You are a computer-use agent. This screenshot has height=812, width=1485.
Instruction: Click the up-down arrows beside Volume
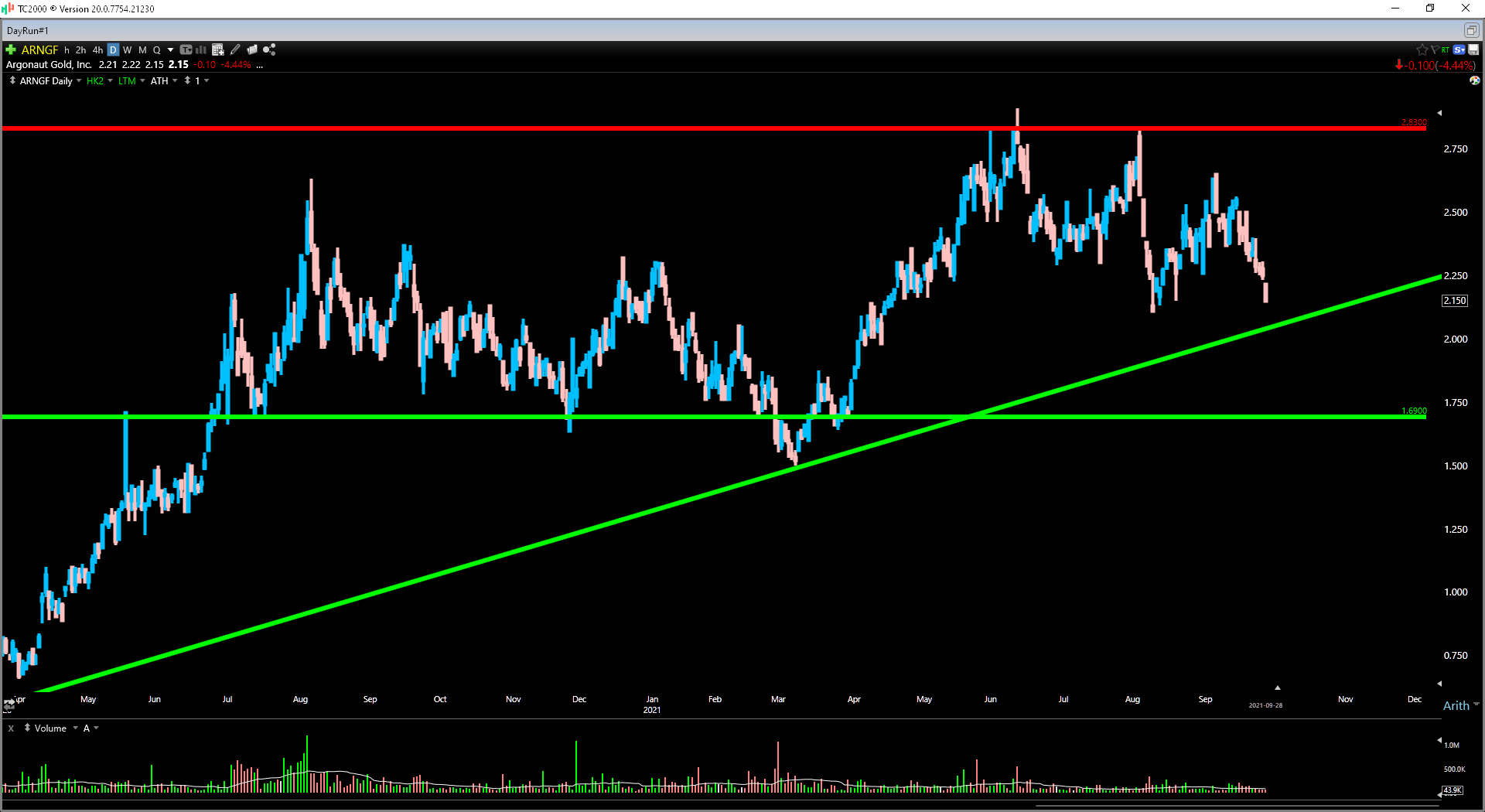point(27,728)
